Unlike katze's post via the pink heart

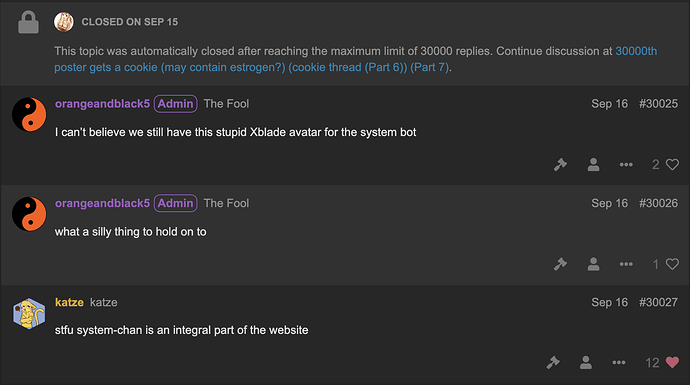point(672,363)
